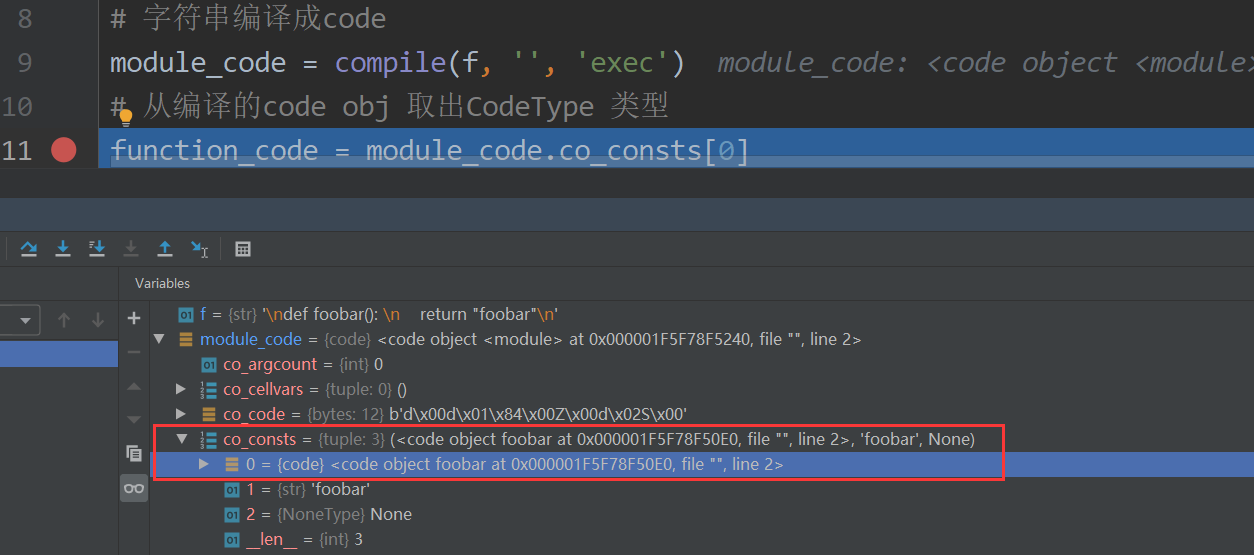The image size is (1254, 555).
Task: Click the Step Out debugger icon
Action: pyautogui.click(x=165, y=249)
